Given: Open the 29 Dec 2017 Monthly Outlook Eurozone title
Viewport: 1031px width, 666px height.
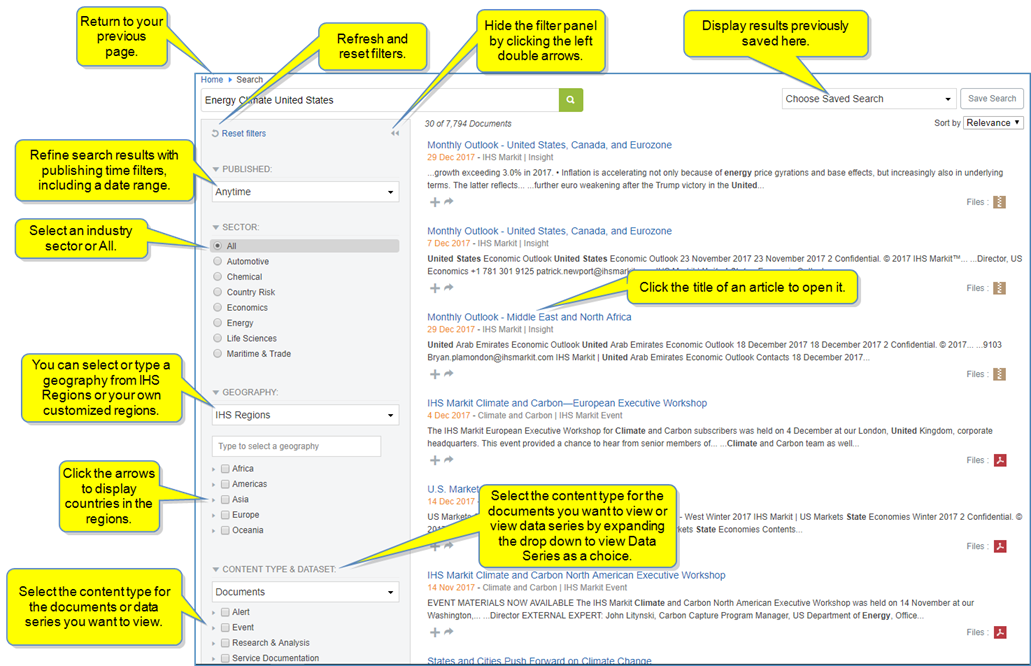Looking at the screenshot, I should (550, 145).
